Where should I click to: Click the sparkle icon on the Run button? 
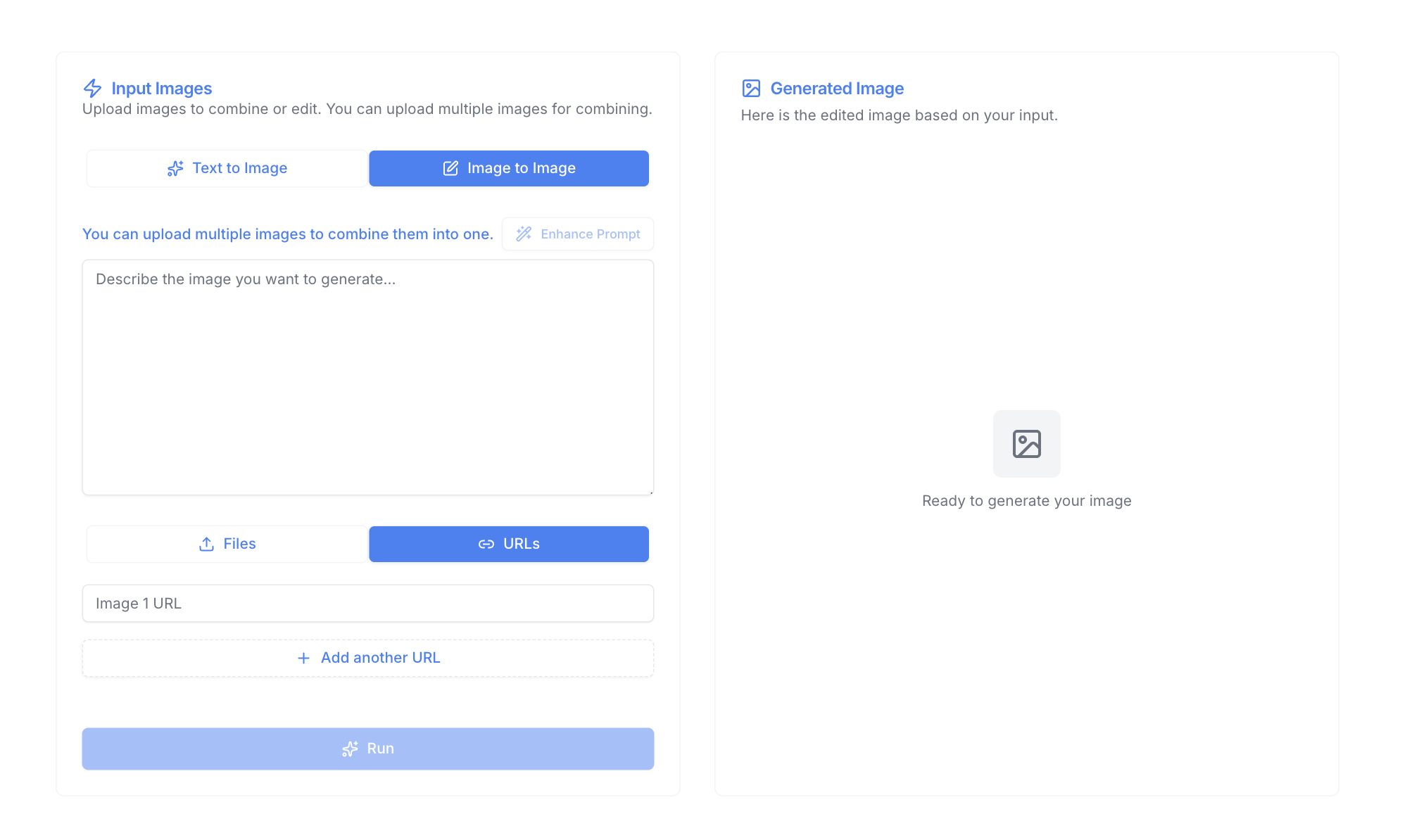[350, 749]
